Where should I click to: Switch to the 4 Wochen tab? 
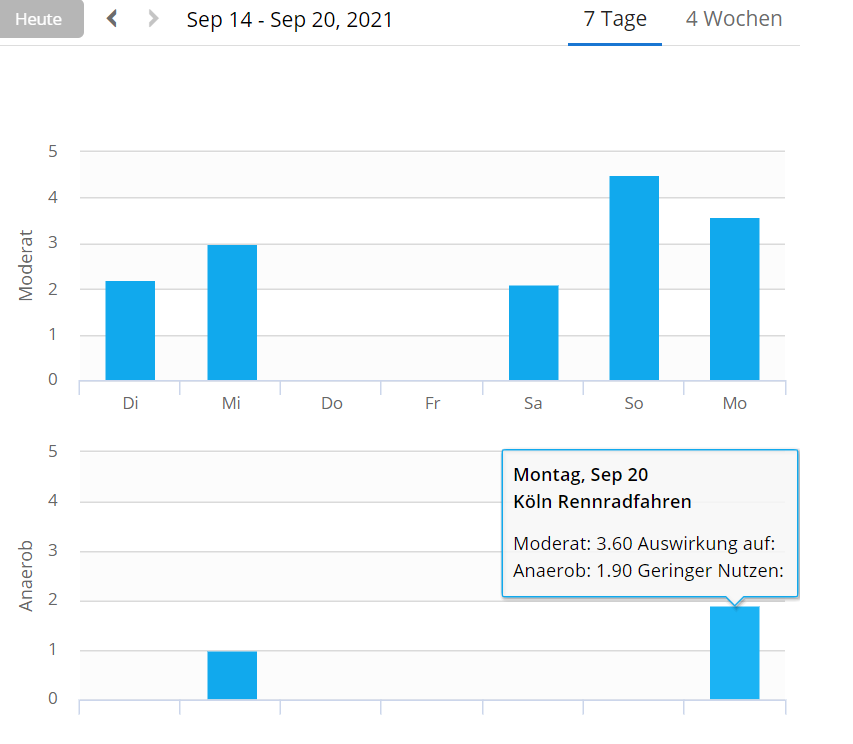coord(734,20)
